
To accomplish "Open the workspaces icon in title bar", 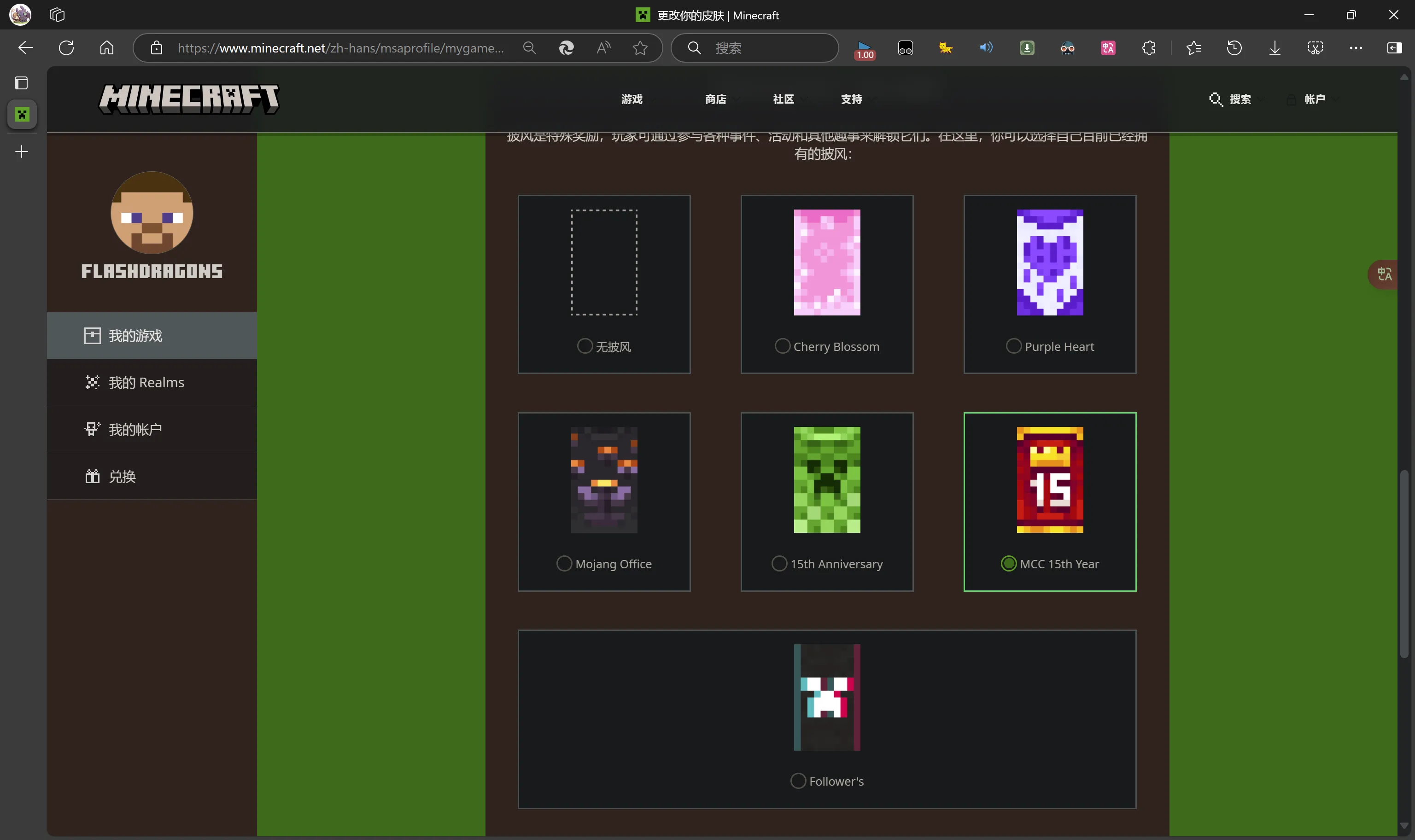I will pyautogui.click(x=57, y=15).
